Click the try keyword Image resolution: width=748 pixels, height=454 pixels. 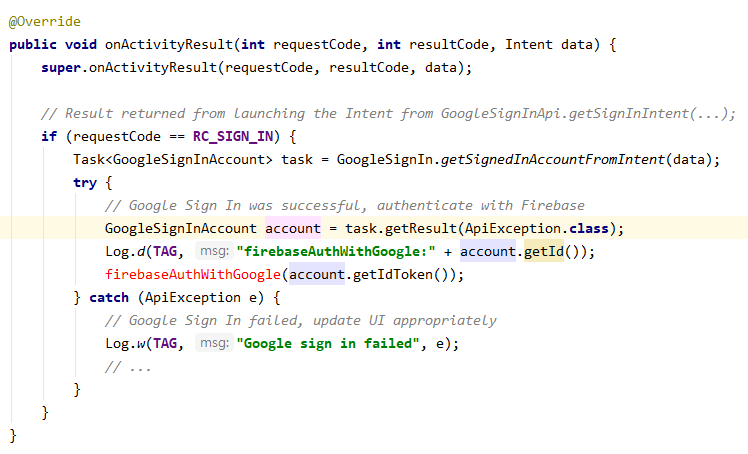[x=85, y=183]
